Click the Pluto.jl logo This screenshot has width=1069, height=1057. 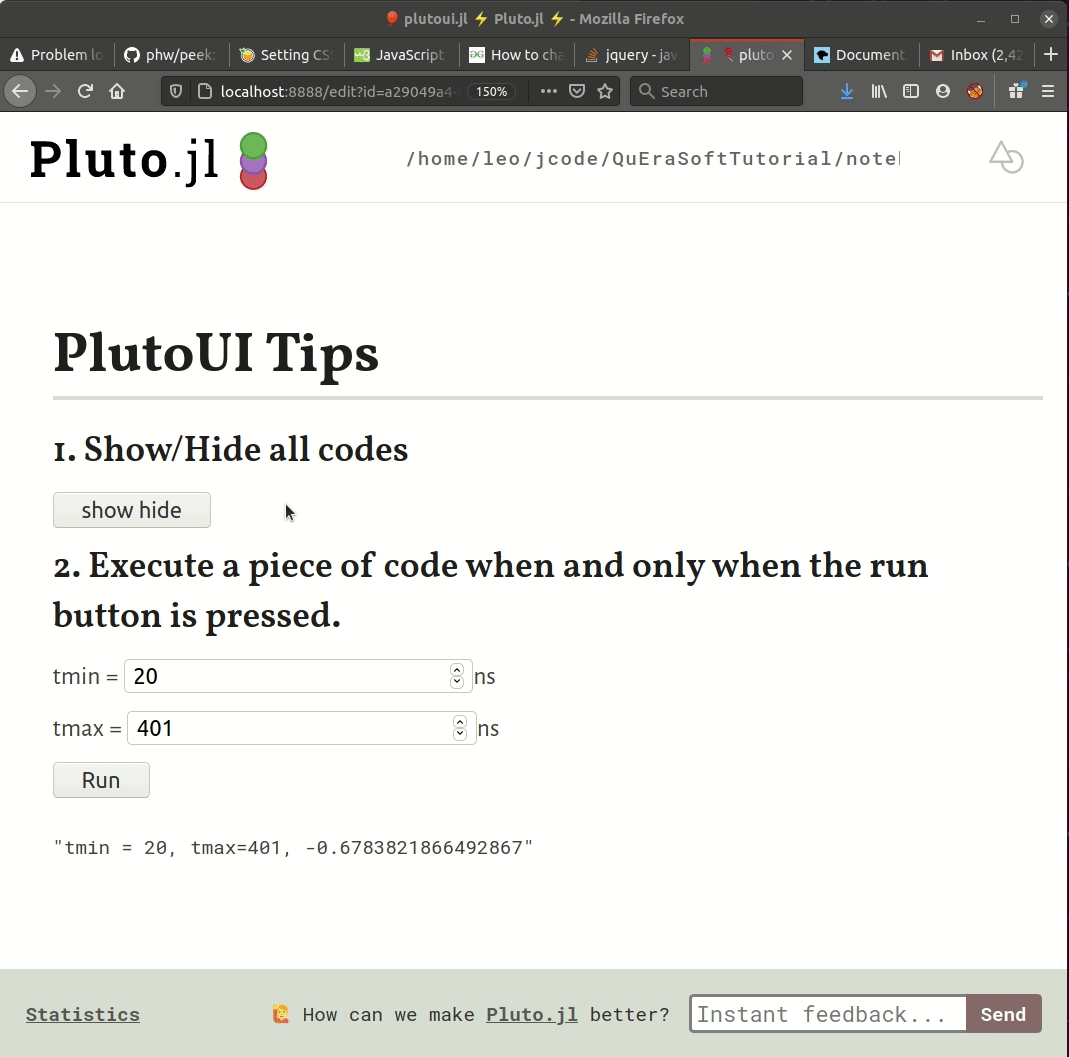point(148,160)
